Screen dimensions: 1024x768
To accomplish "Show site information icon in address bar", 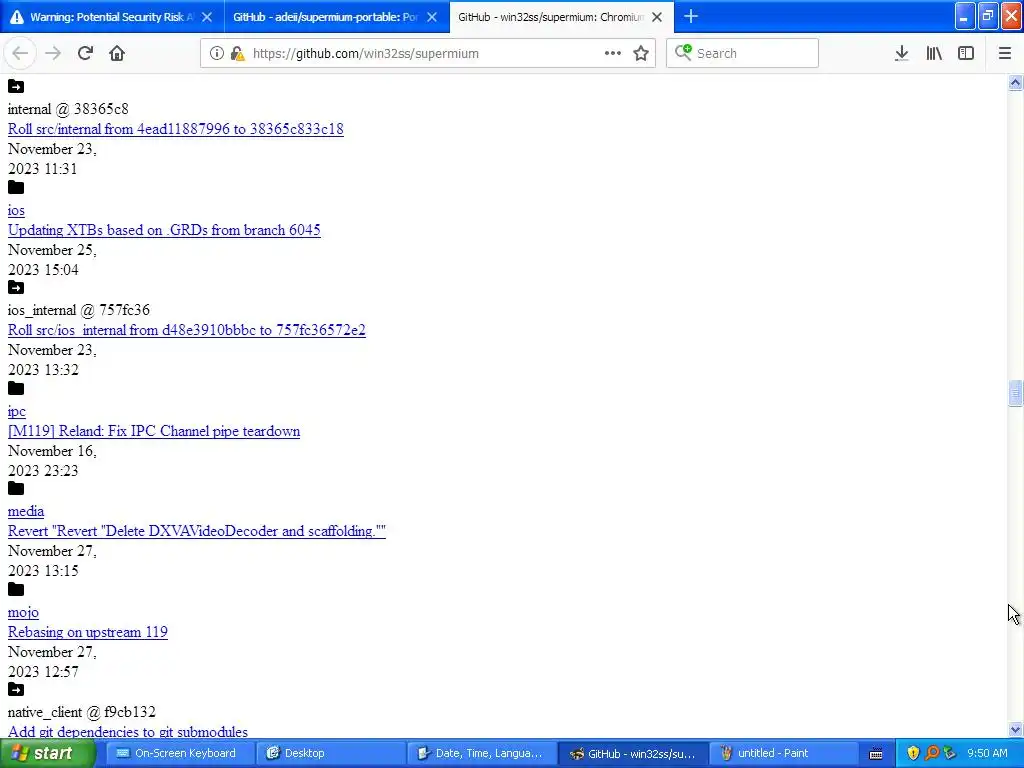I will (217, 54).
